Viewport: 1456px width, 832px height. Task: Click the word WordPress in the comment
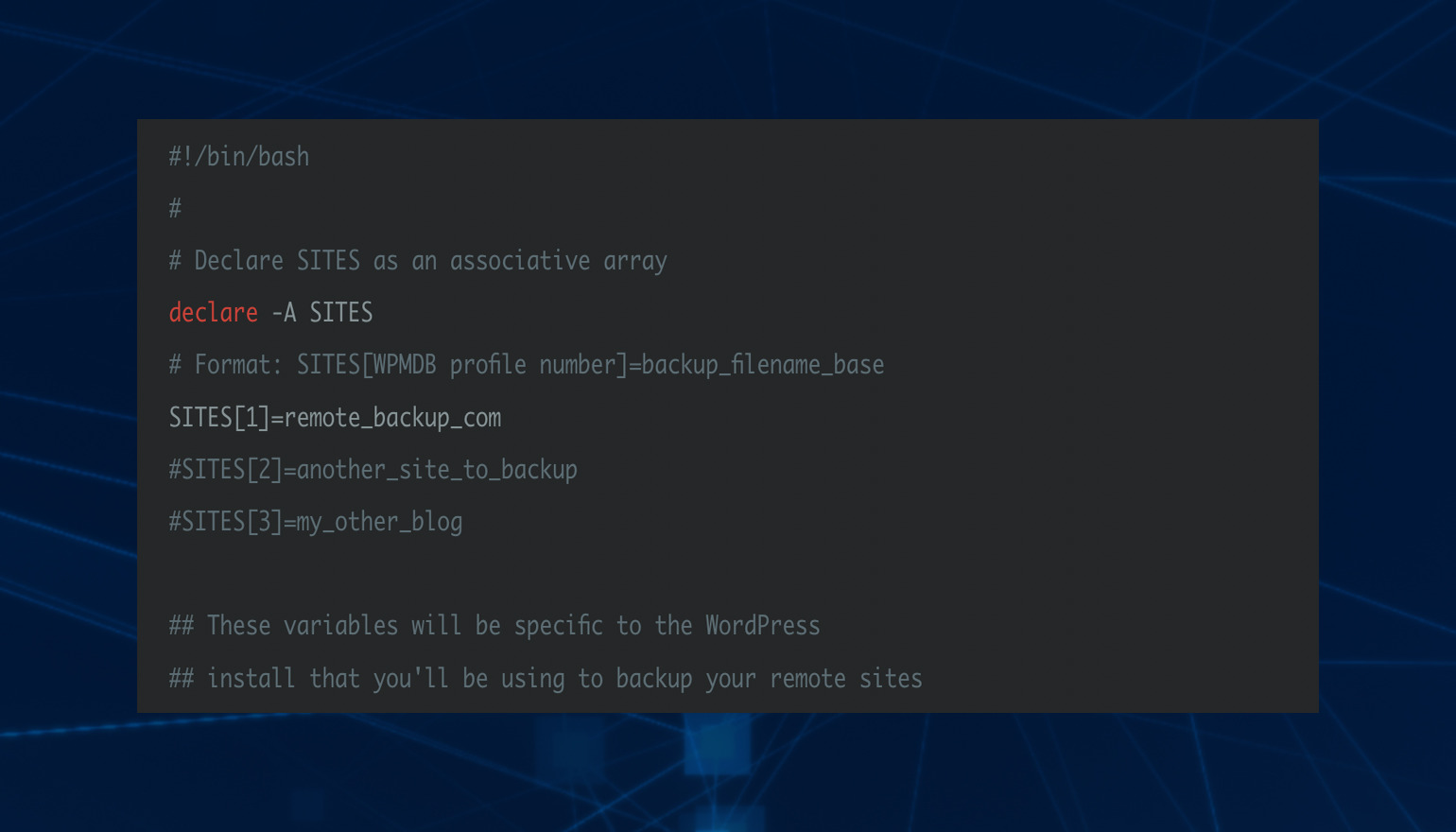763,626
